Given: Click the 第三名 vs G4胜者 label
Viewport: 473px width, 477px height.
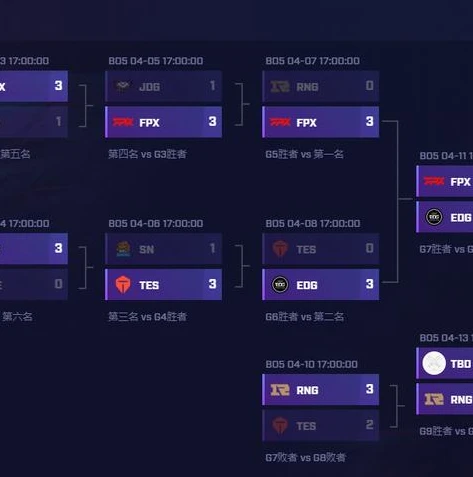Looking at the screenshot, I should [x=148, y=316].
